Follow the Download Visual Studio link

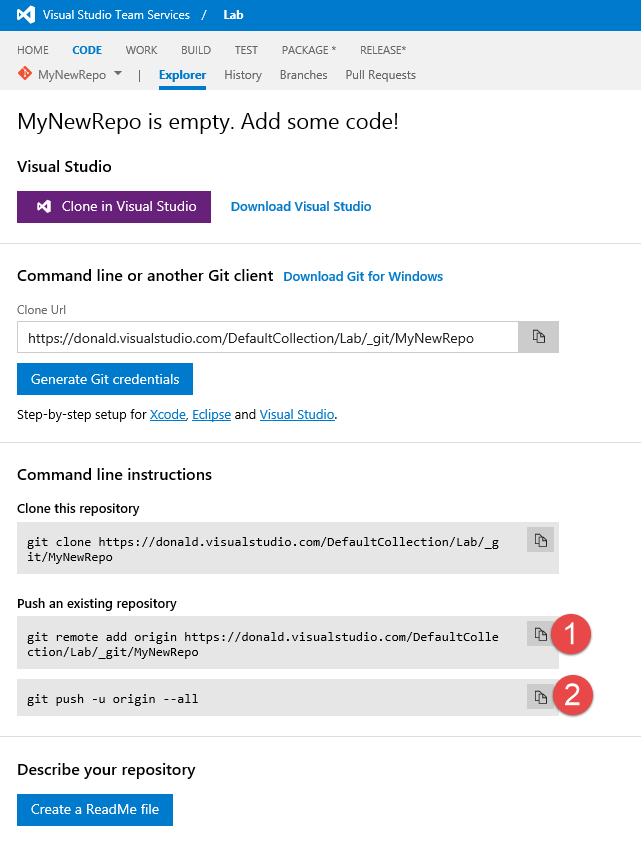301,207
